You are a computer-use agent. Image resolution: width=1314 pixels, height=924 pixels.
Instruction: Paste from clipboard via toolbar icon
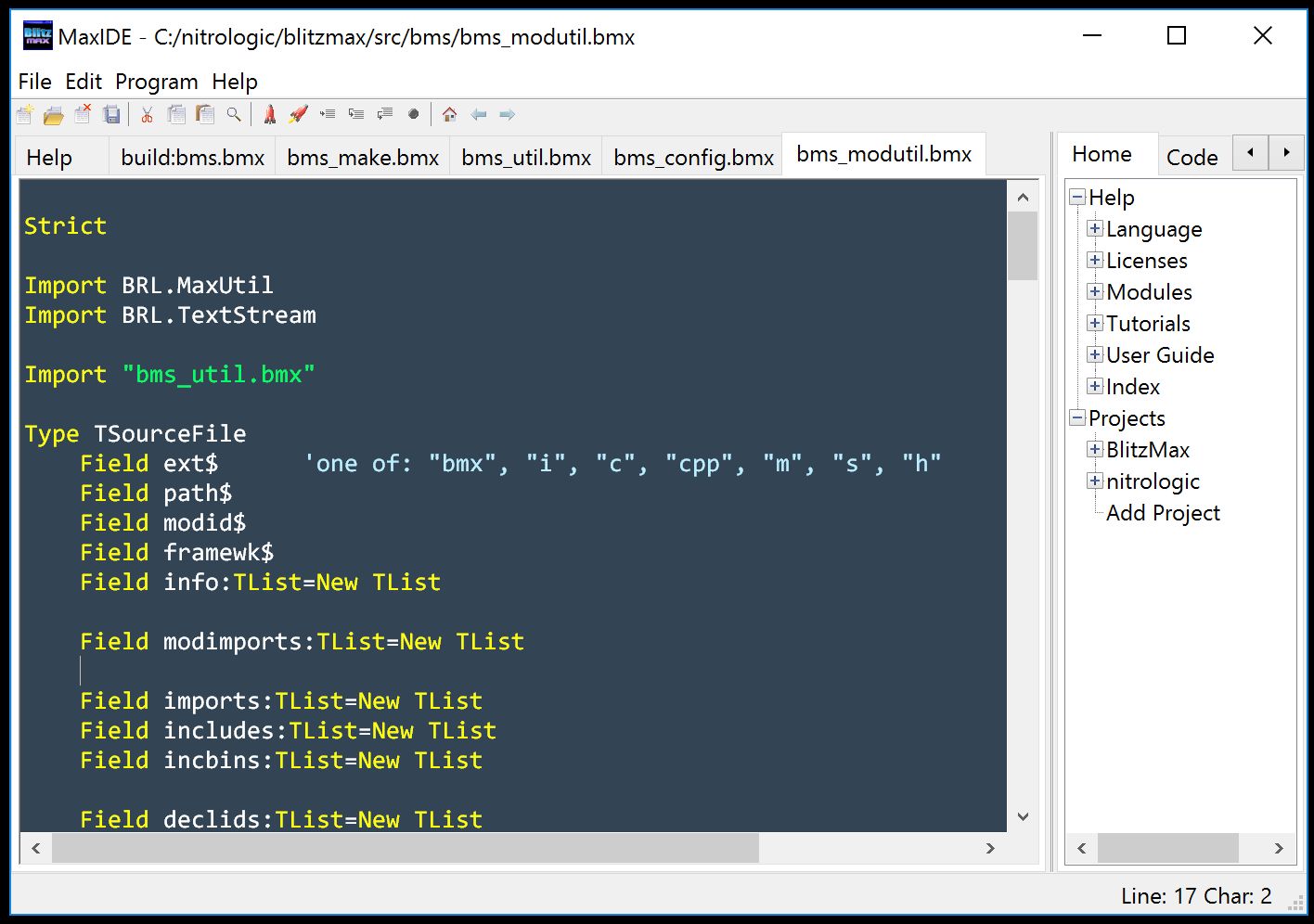click(x=204, y=113)
